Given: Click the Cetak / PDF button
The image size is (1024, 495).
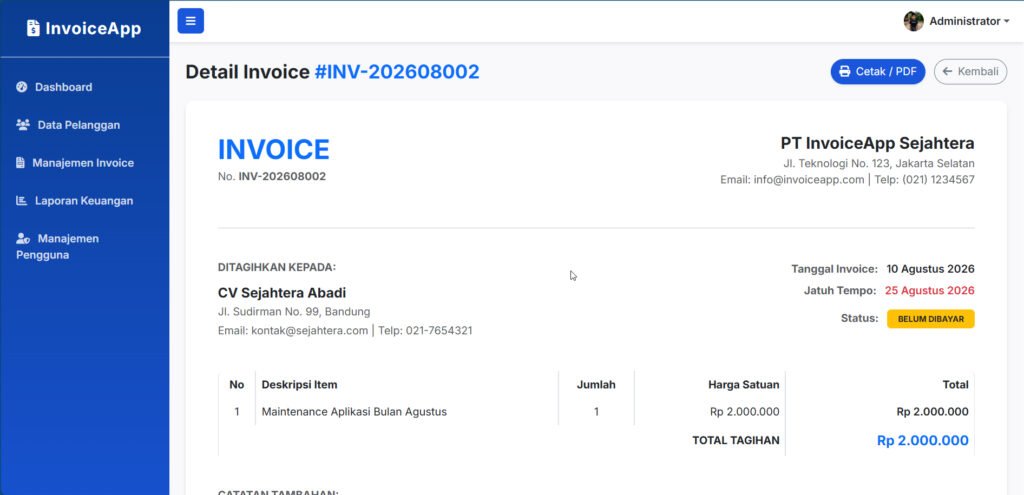Looking at the screenshot, I should [x=878, y=72].
